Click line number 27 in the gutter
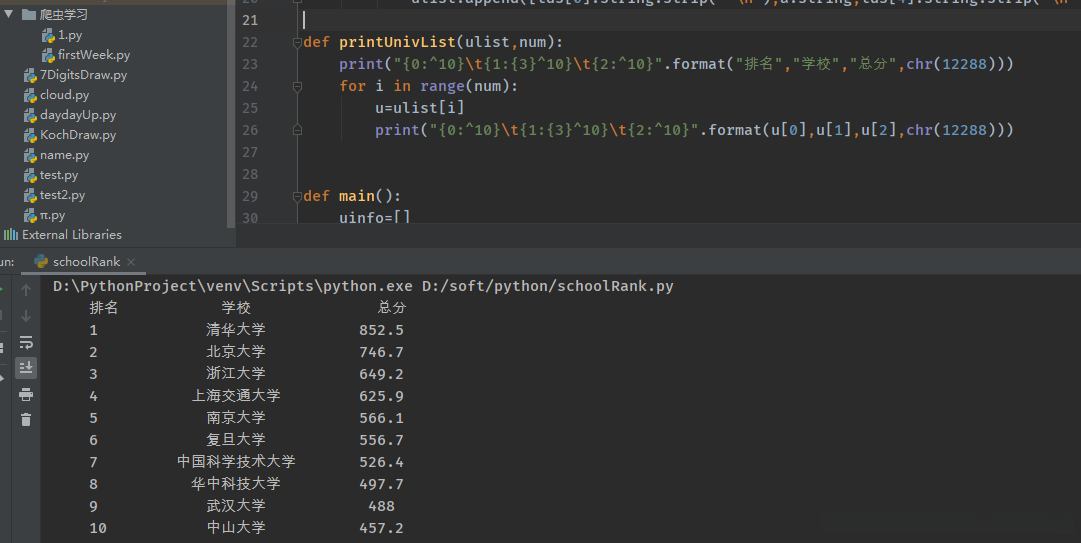The width and height of the screenshot is (1081, 543). pyautogui.click(x=250, y=152)
